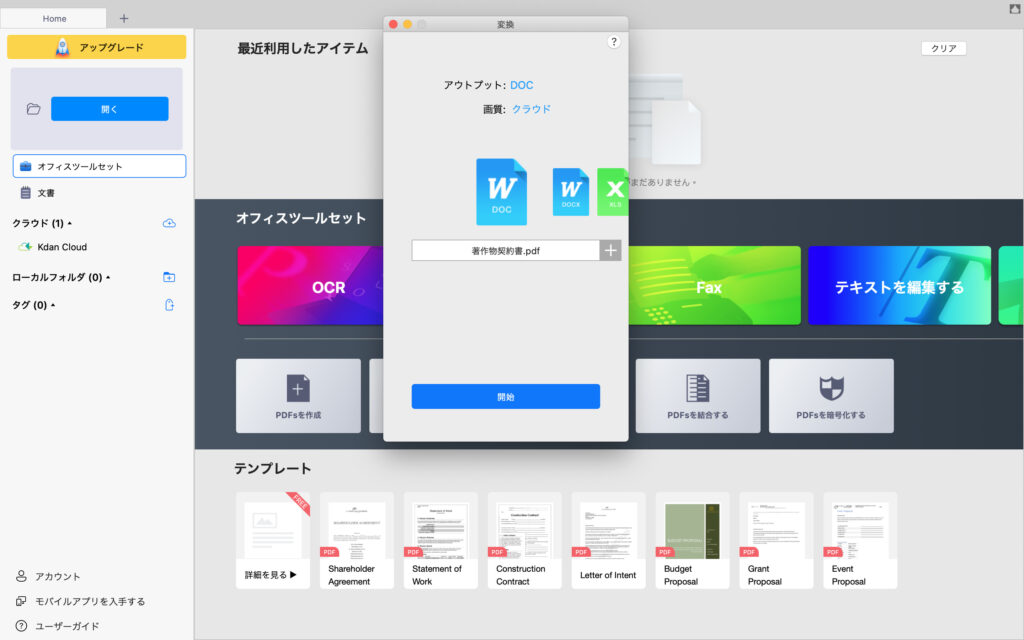1024x640 pixels.
Task: Open the Fax tool card
Action: [x=714, y=285]
